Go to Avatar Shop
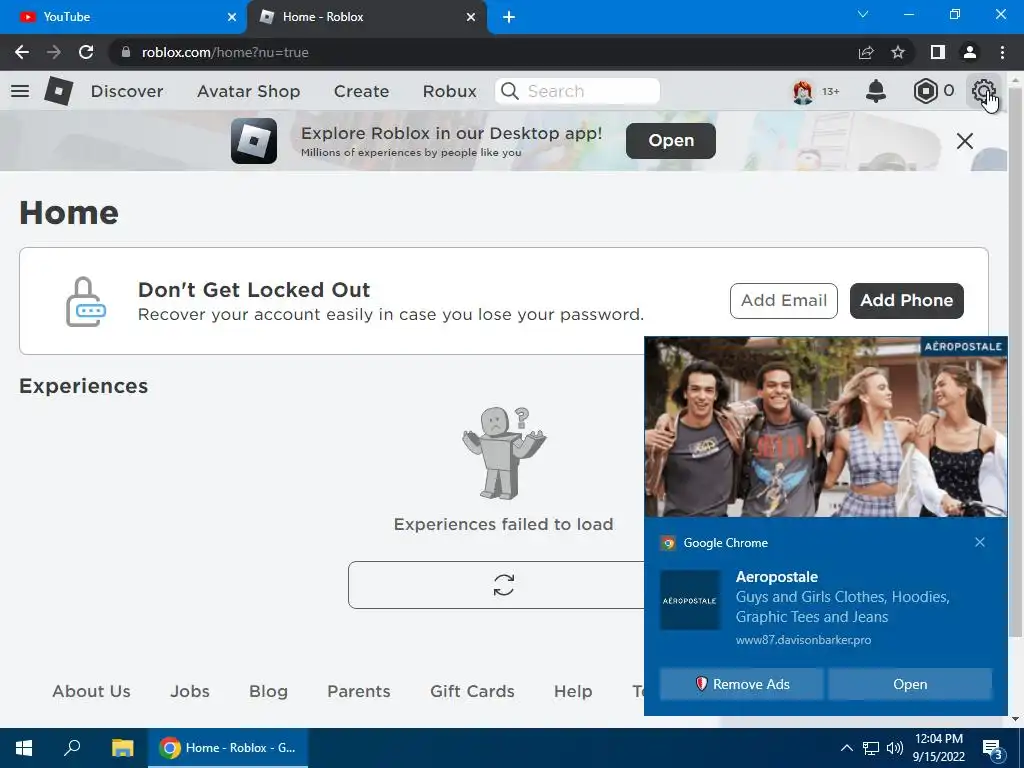Image resolution: width=1024 pixels, height=768 pixels. tap(249, 91)
